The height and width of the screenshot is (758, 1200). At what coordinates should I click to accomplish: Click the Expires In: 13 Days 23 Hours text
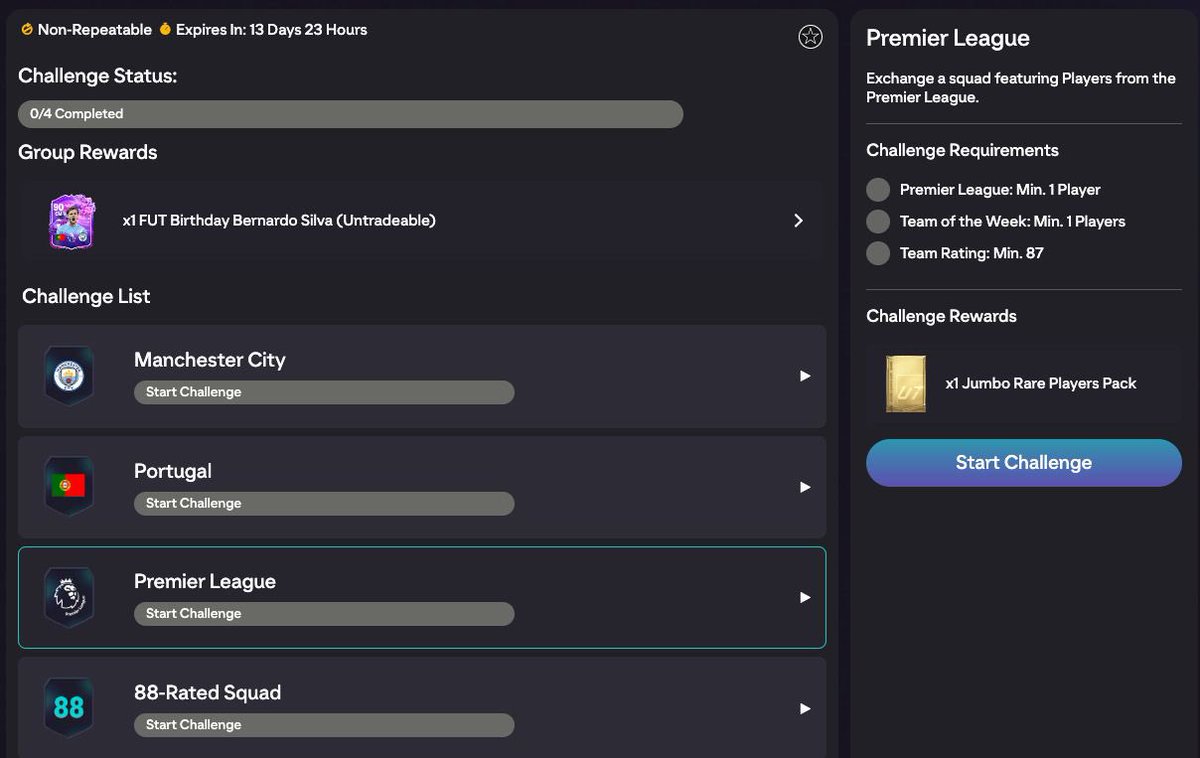[x=271, y=30]
